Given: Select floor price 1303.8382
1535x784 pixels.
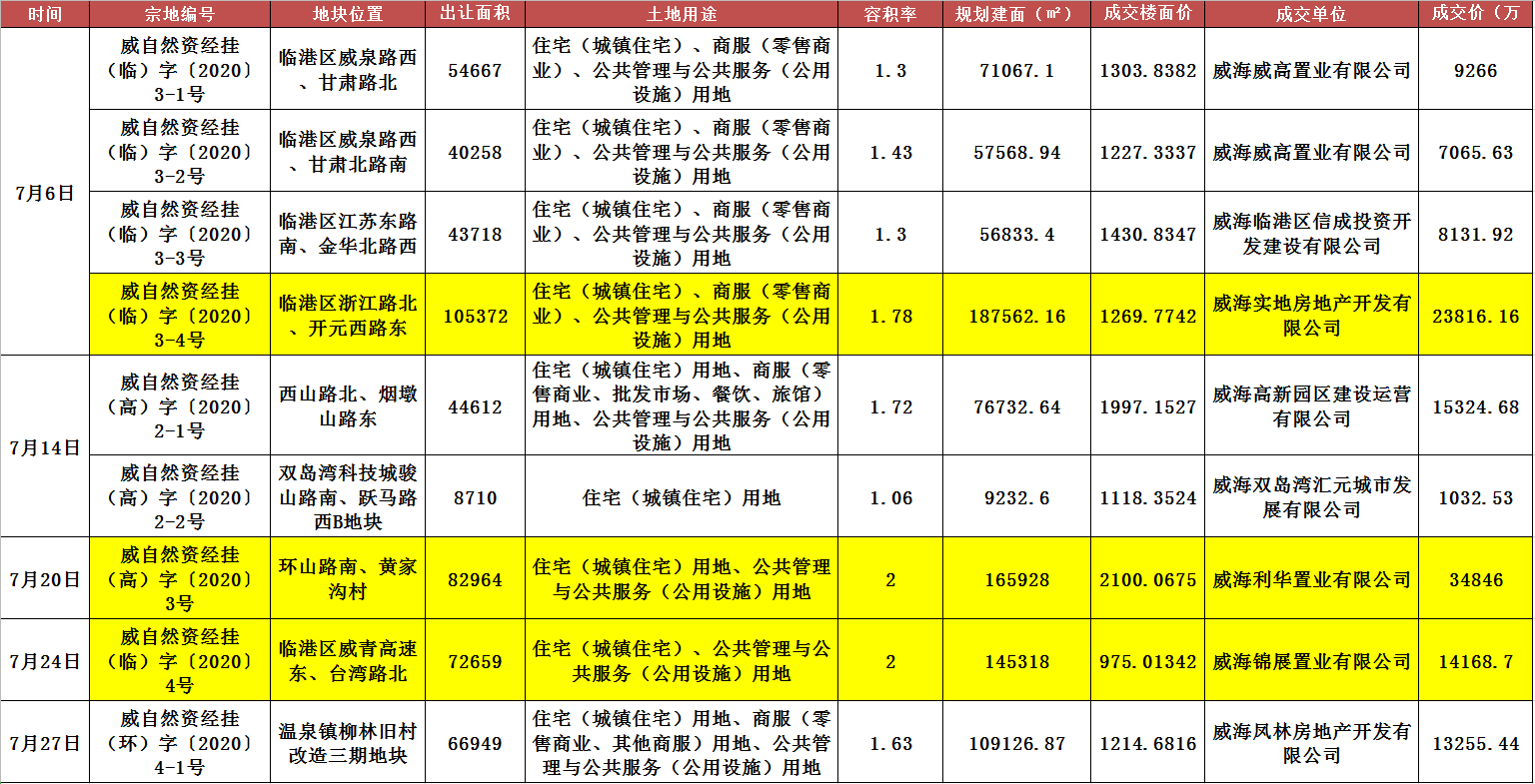Looking at the screenshot, I should 1148,70.
